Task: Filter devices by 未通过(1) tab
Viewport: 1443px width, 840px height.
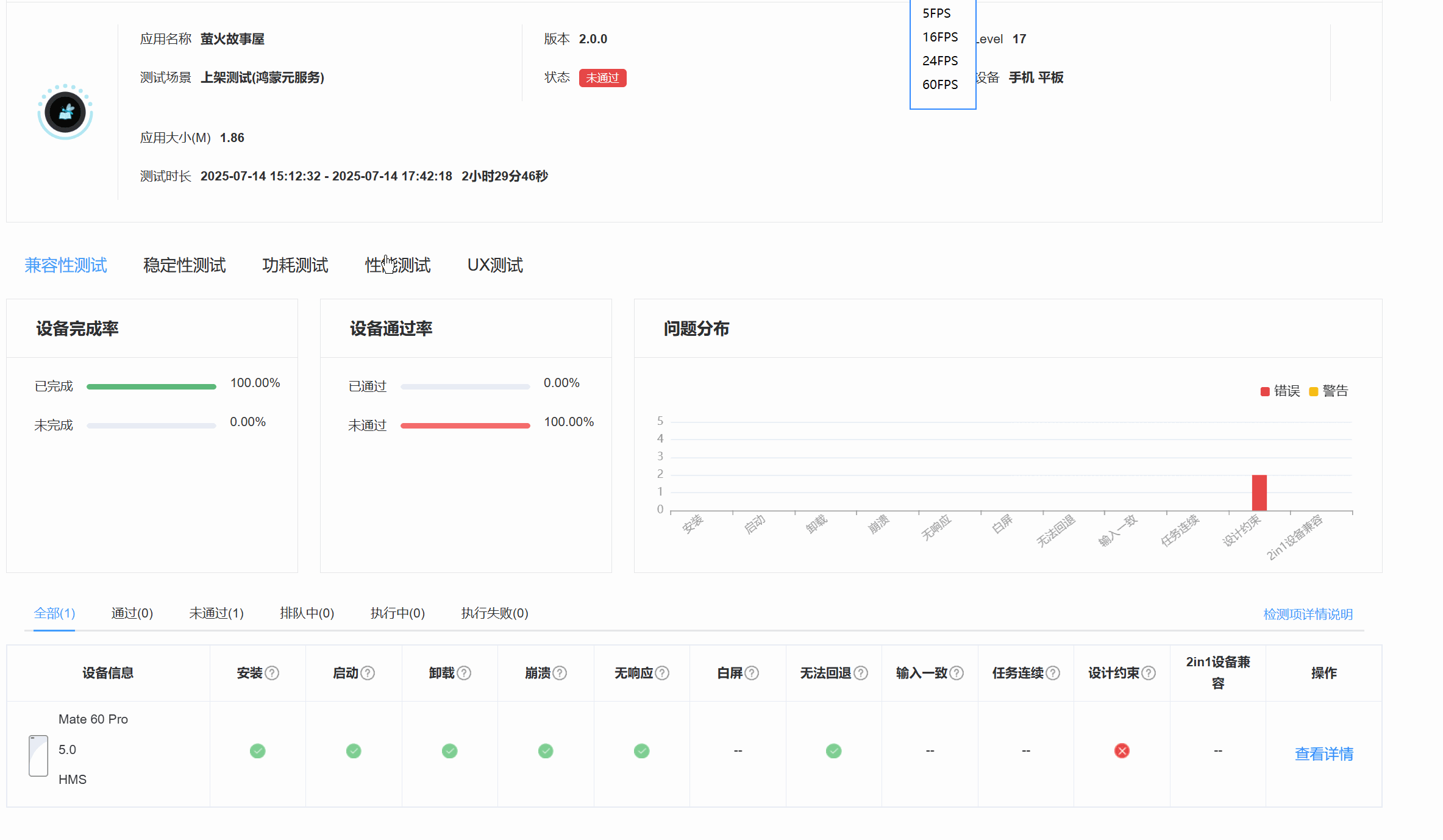Action: [x=216, y=613]
